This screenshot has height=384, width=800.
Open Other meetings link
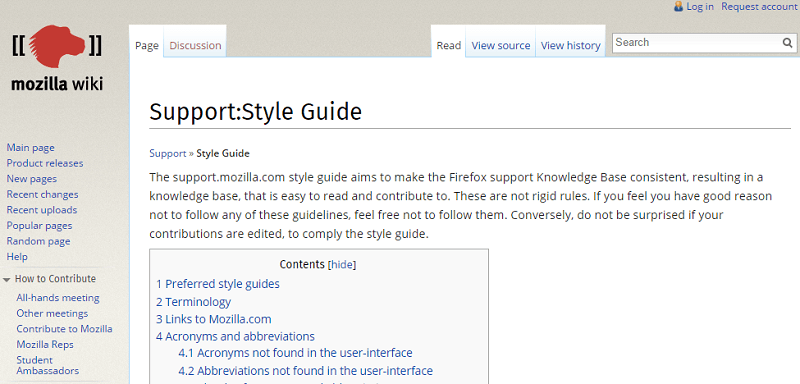(x=52, y=314)
